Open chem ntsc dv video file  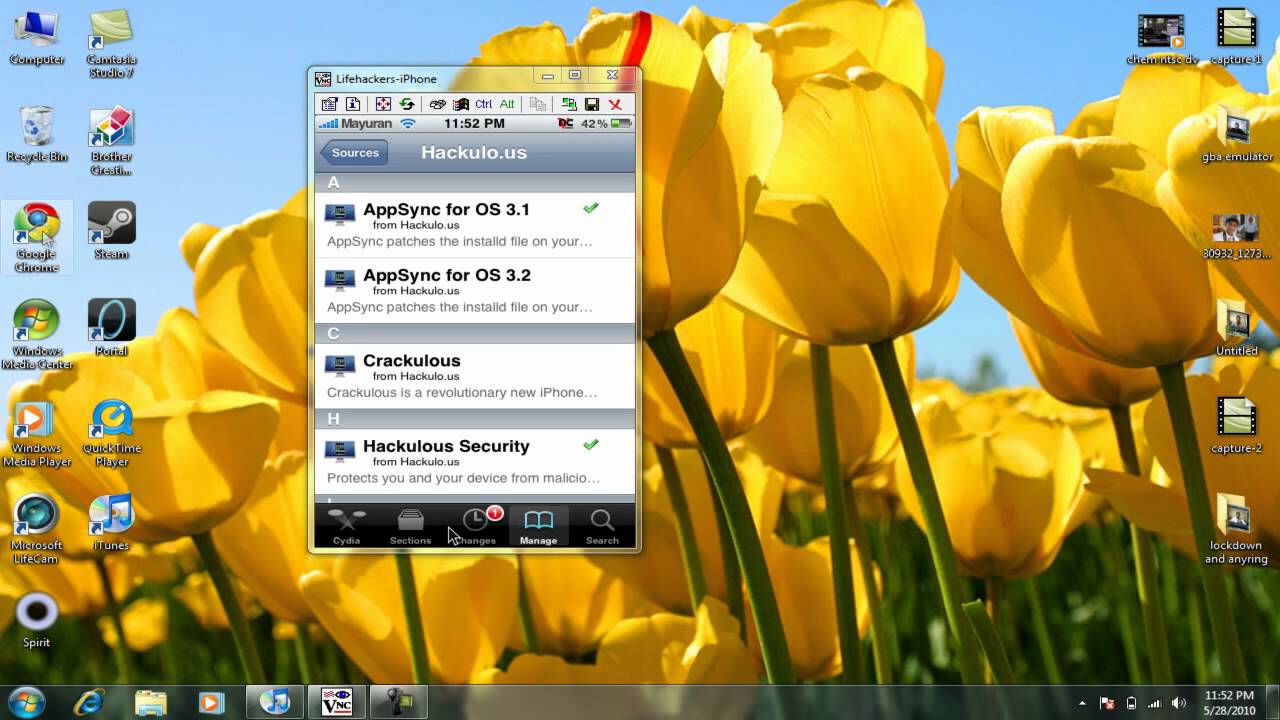(x=1161, y=38)
